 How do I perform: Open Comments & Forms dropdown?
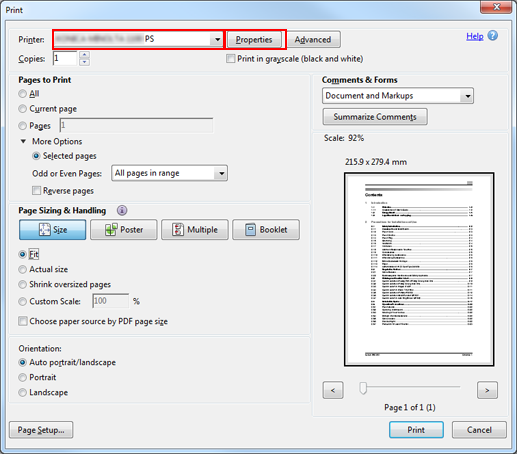398,96
